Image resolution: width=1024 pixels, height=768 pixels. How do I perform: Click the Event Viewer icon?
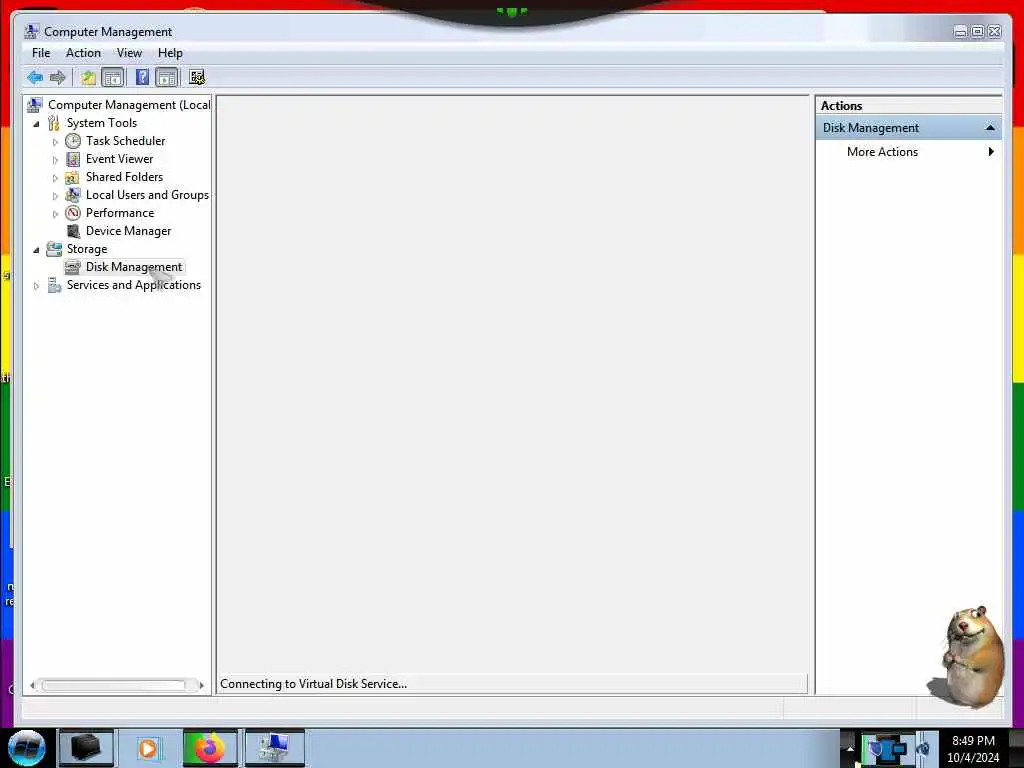tap(73, 159)
